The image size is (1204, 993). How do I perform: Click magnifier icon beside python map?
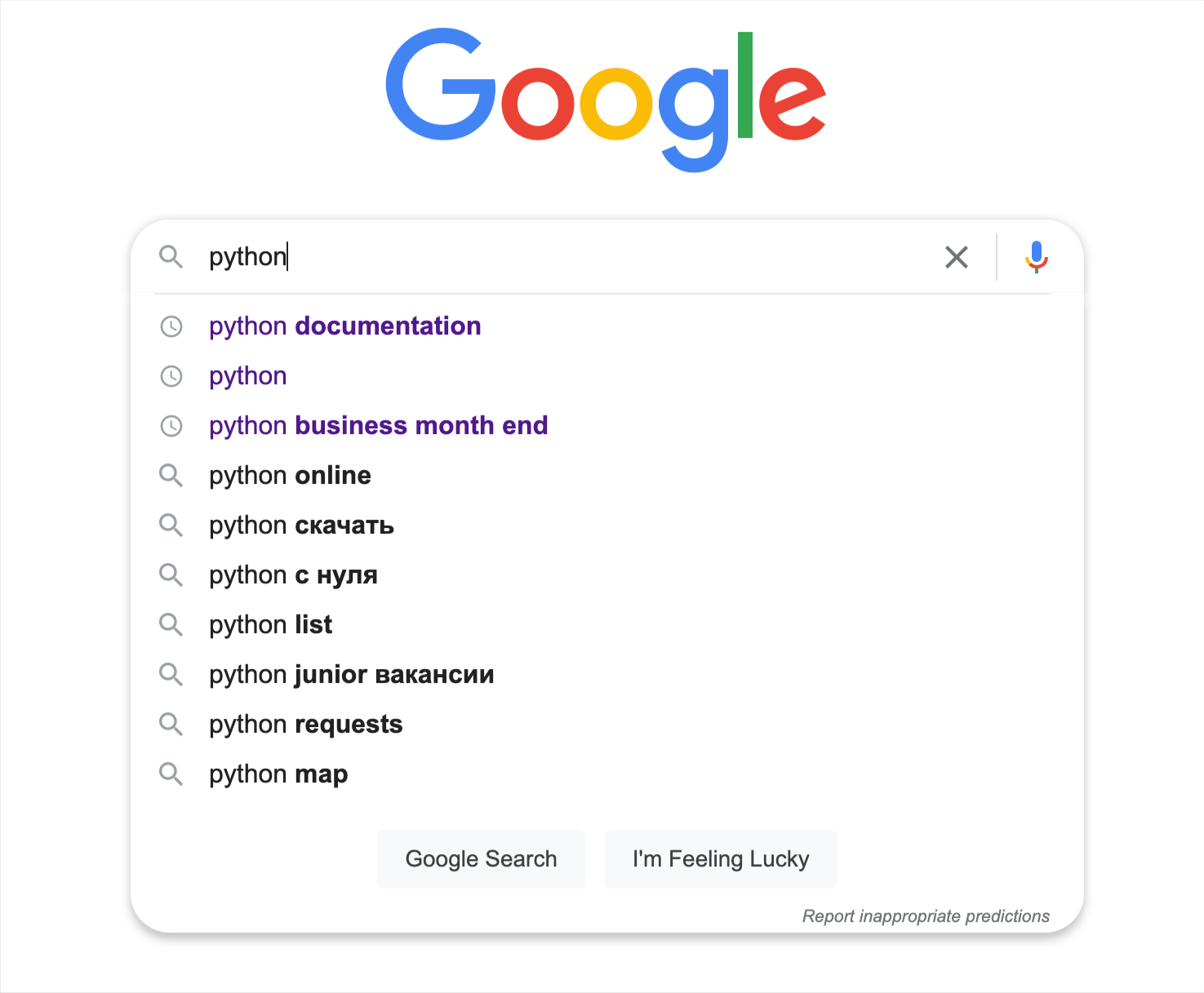pos(171,774)
